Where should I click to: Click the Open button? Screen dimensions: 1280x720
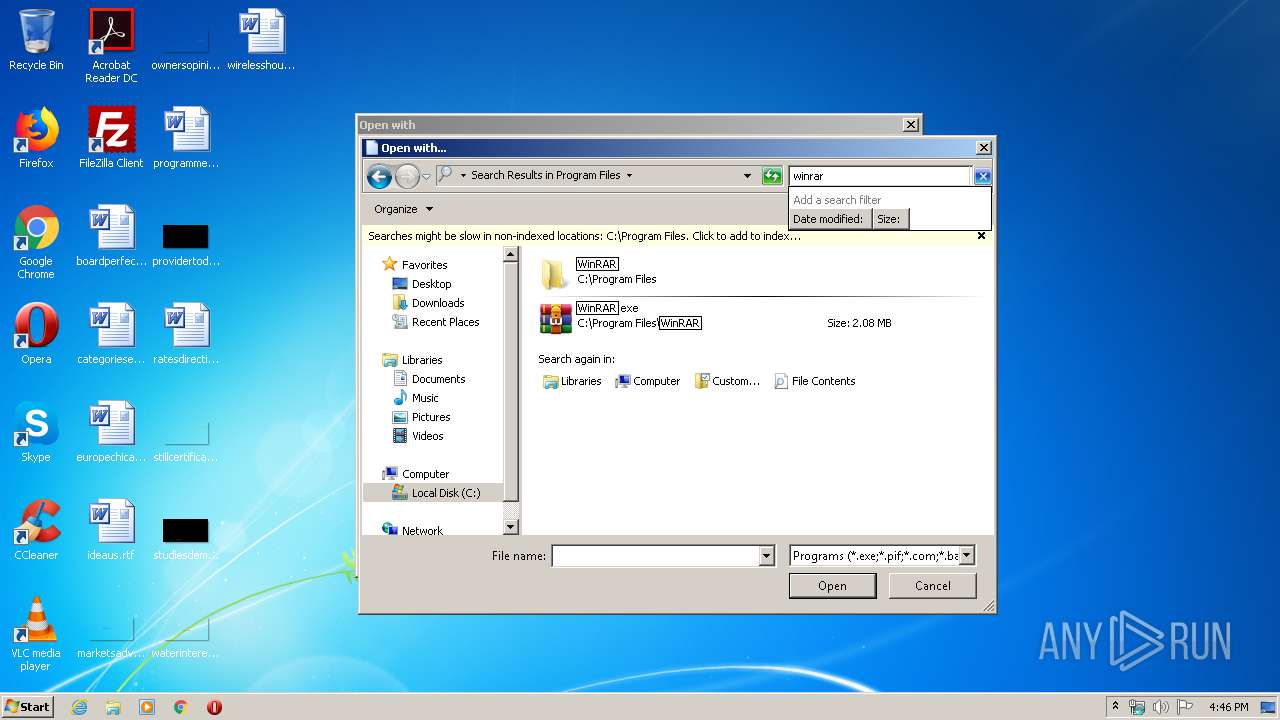tap(832, 586)
